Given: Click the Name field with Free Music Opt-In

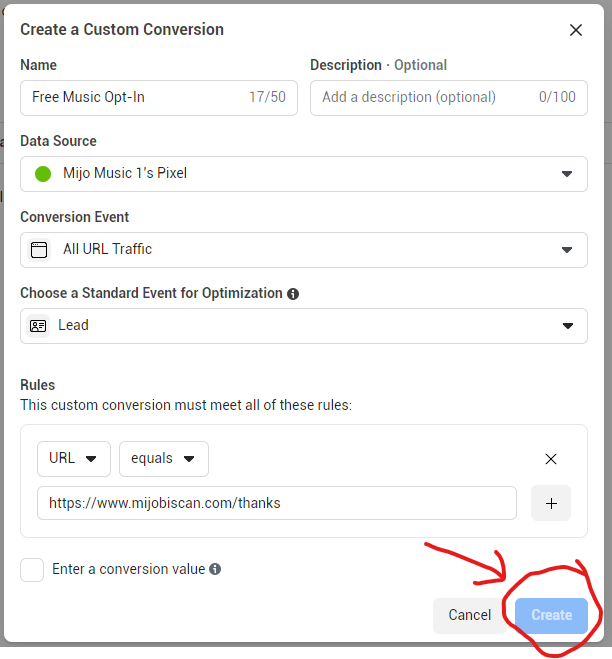Looking at the screenshot, I should coord(159,98).
